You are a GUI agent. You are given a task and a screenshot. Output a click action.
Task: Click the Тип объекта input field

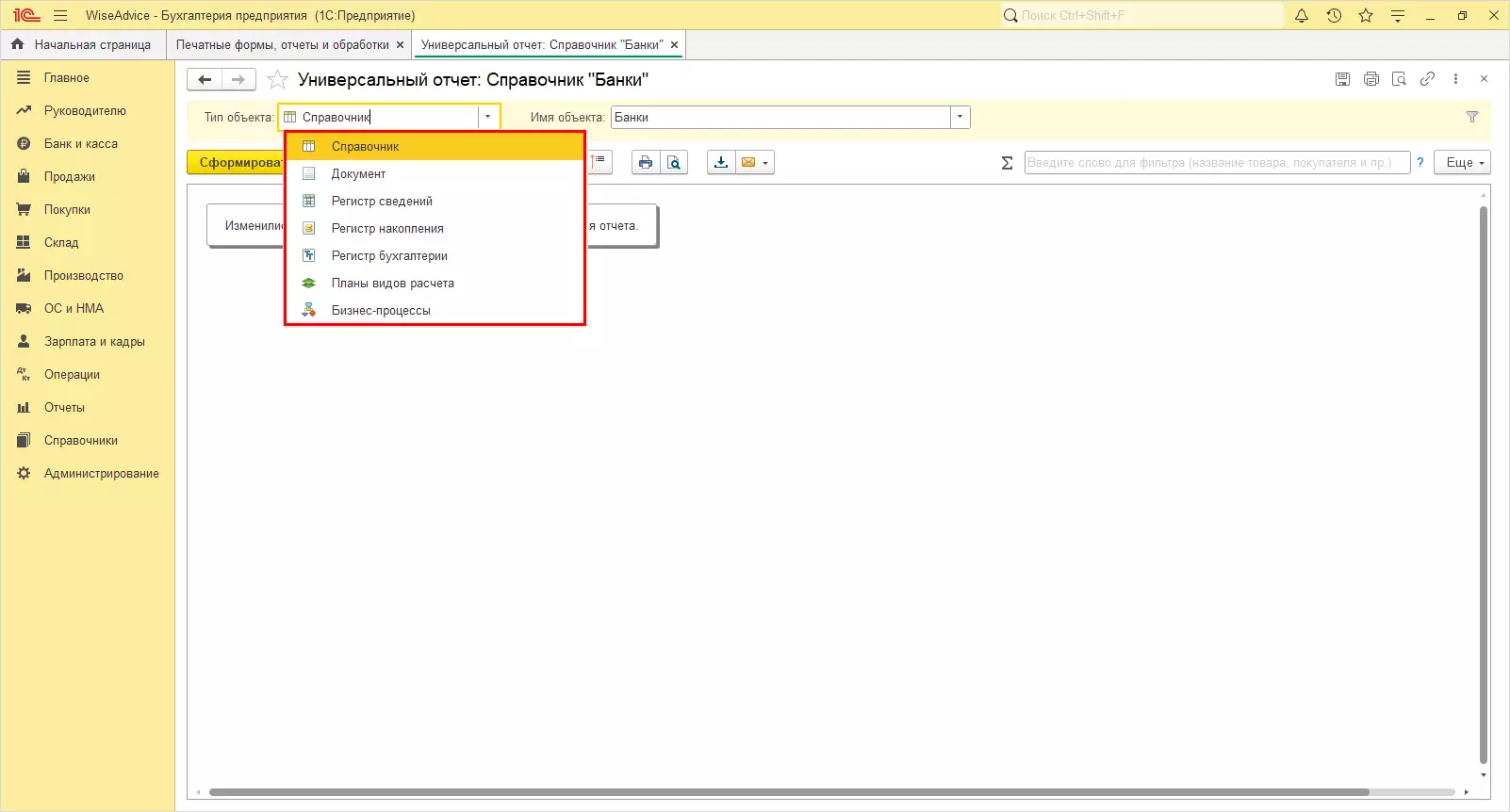tap(380, 117)
